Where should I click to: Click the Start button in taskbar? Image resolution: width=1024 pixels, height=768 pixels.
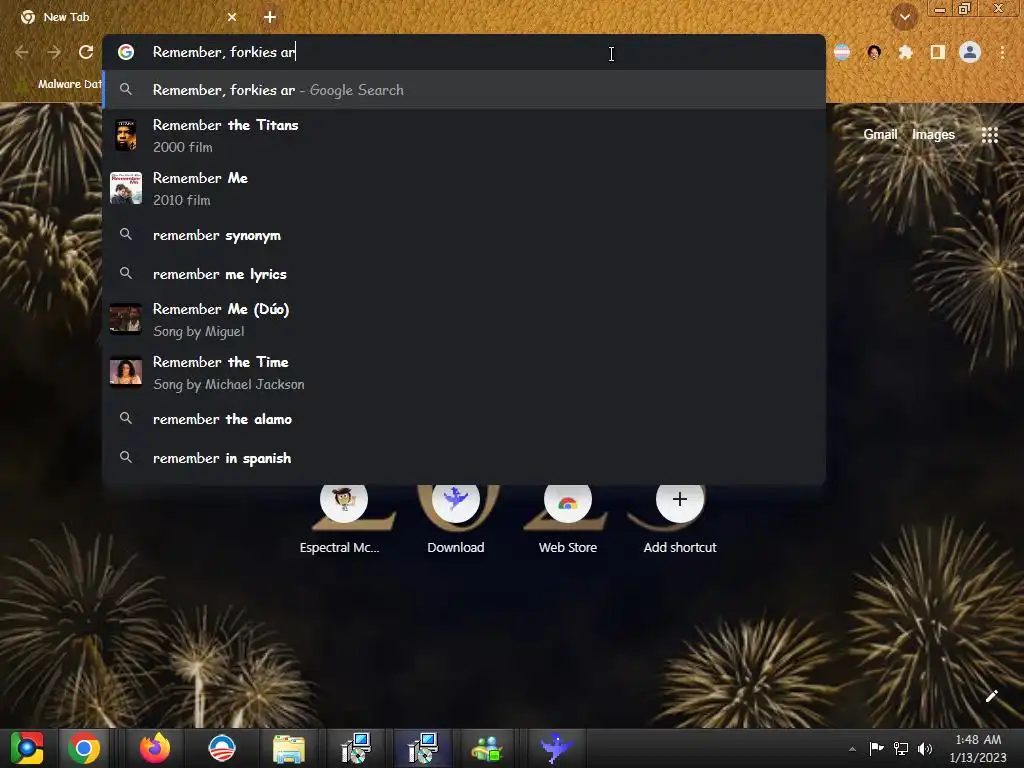click(26, 748)
